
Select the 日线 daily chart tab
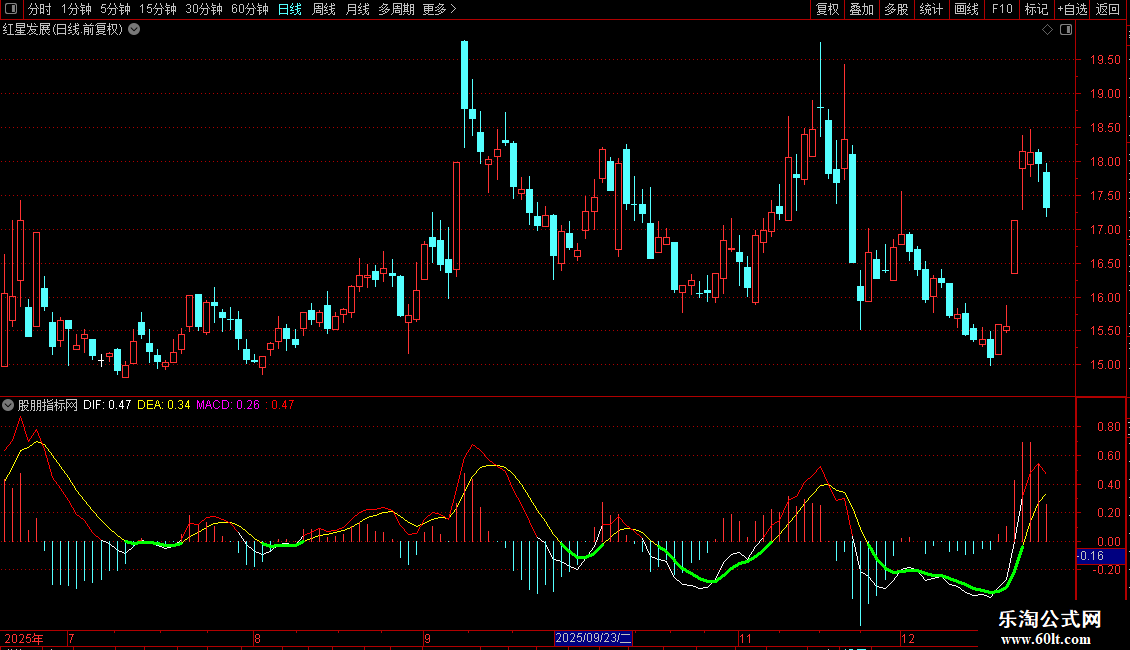(290, 9)
